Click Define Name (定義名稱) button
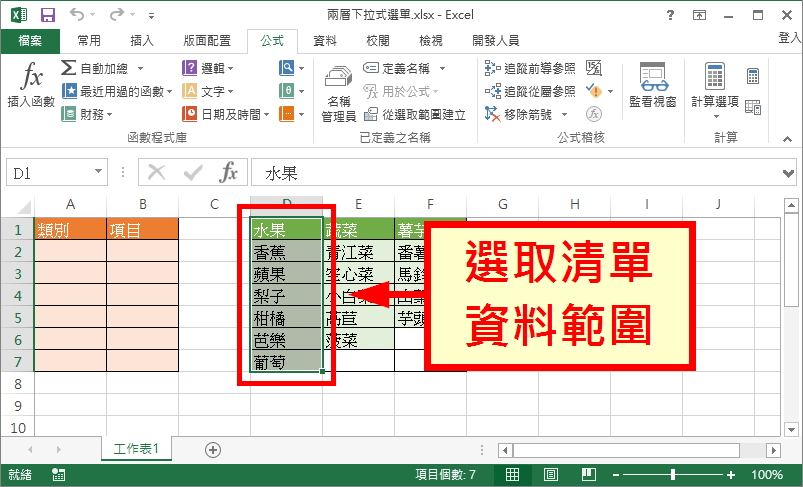This screenshot has width=803, height=487. point(396,68)
